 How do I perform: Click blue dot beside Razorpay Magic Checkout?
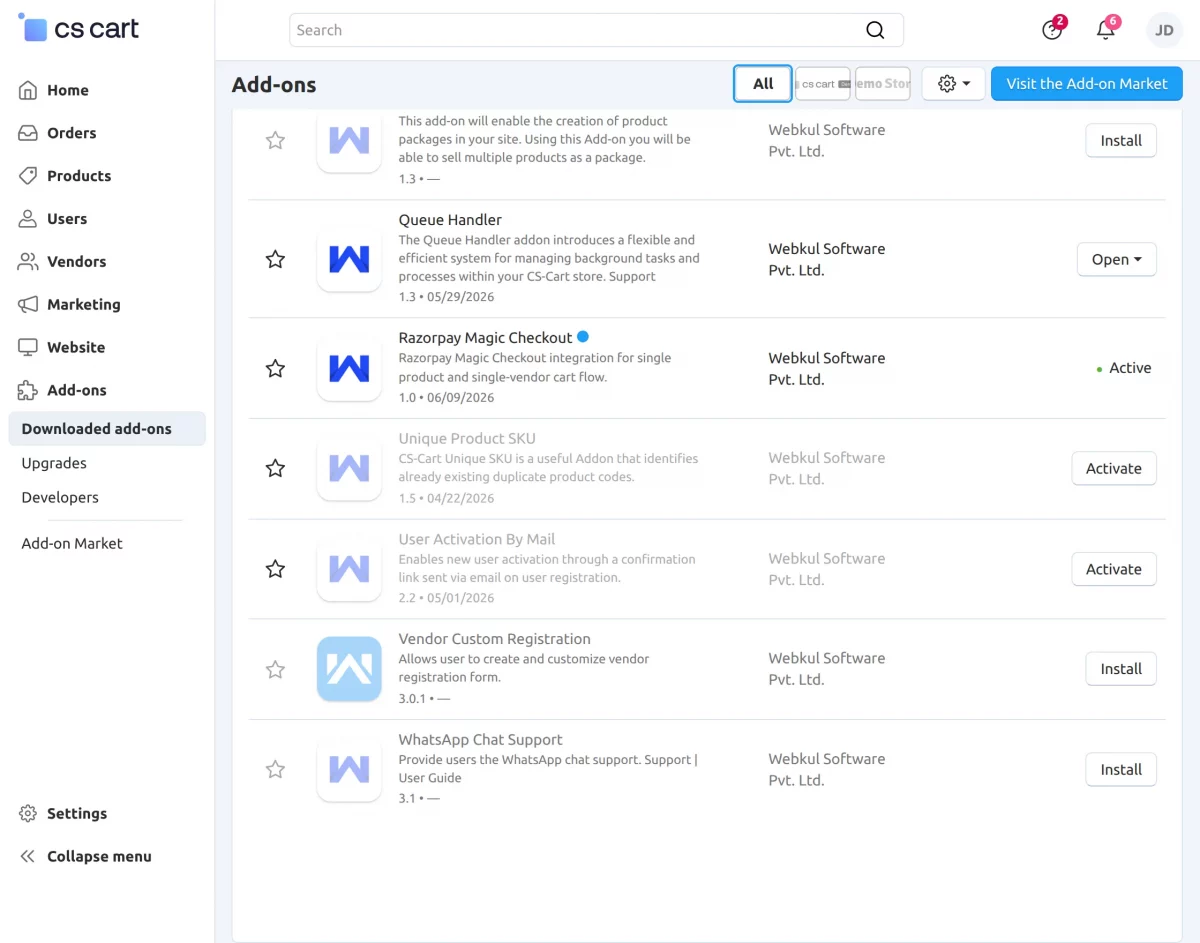point(583,337)
